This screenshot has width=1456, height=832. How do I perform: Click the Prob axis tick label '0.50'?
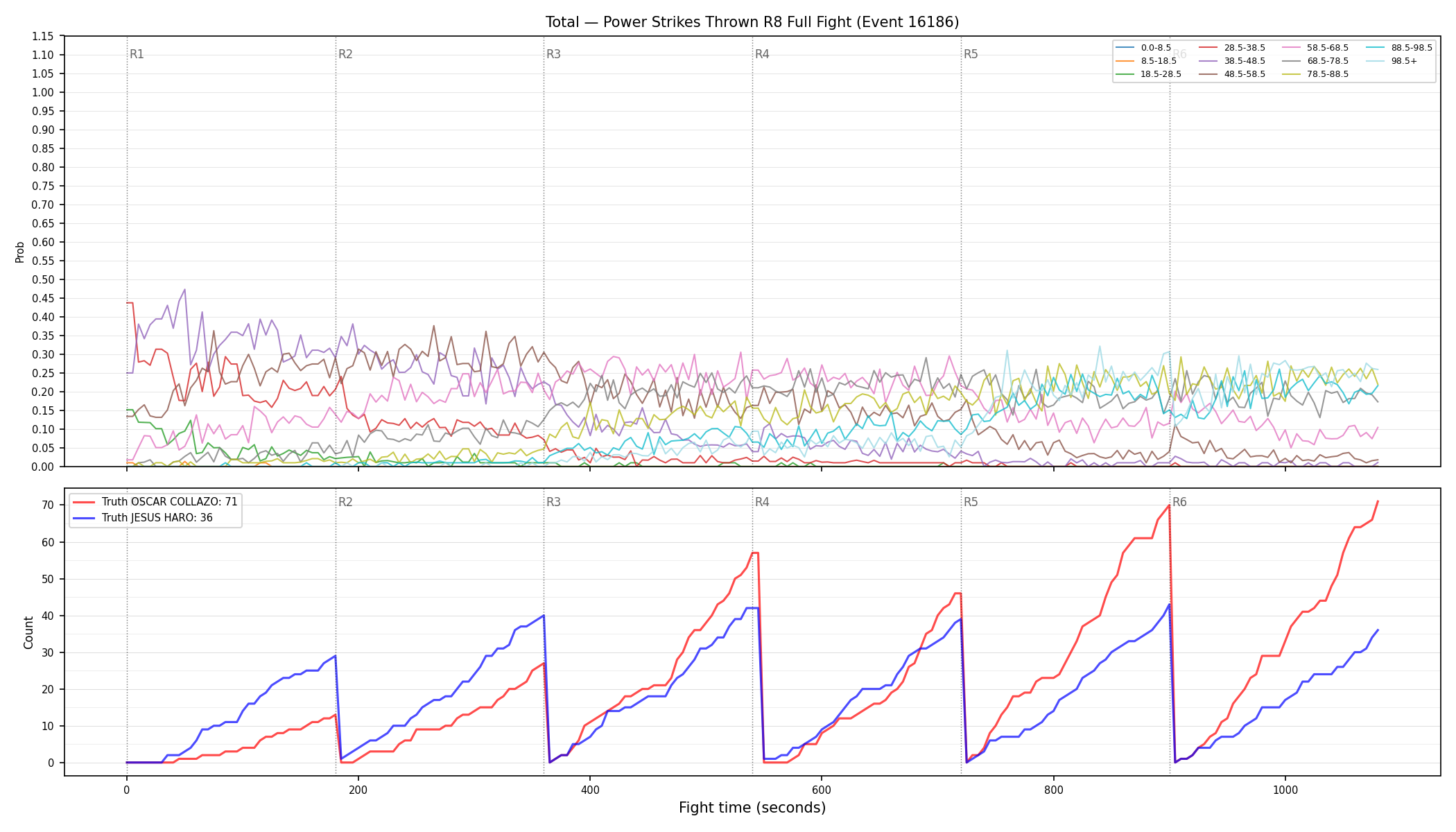[x=43, y=279]
